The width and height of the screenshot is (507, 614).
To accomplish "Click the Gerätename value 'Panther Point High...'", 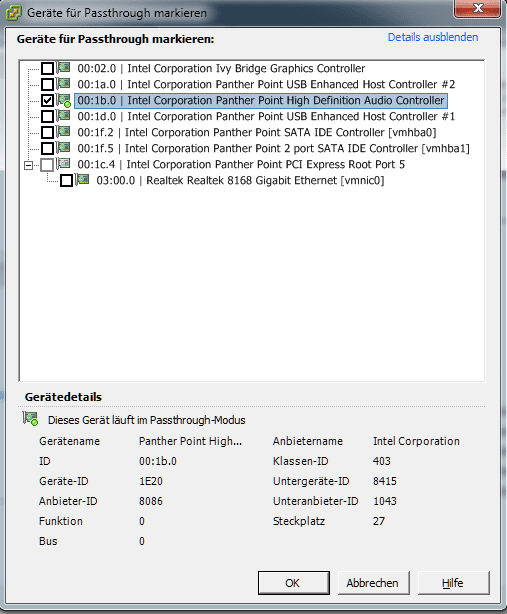I will coord(190,441).
